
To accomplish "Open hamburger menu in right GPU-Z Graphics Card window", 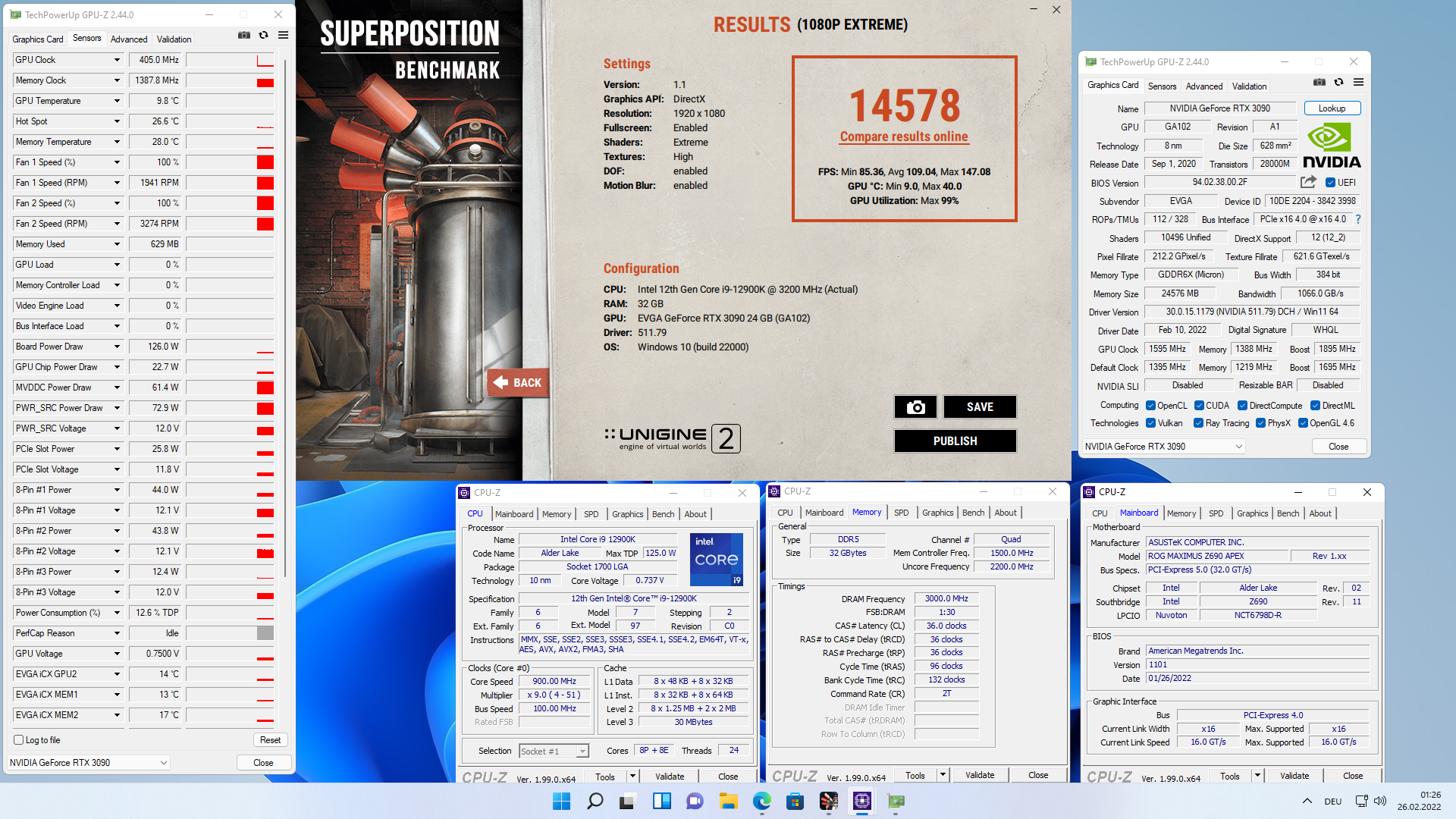I will (1358, 82).
